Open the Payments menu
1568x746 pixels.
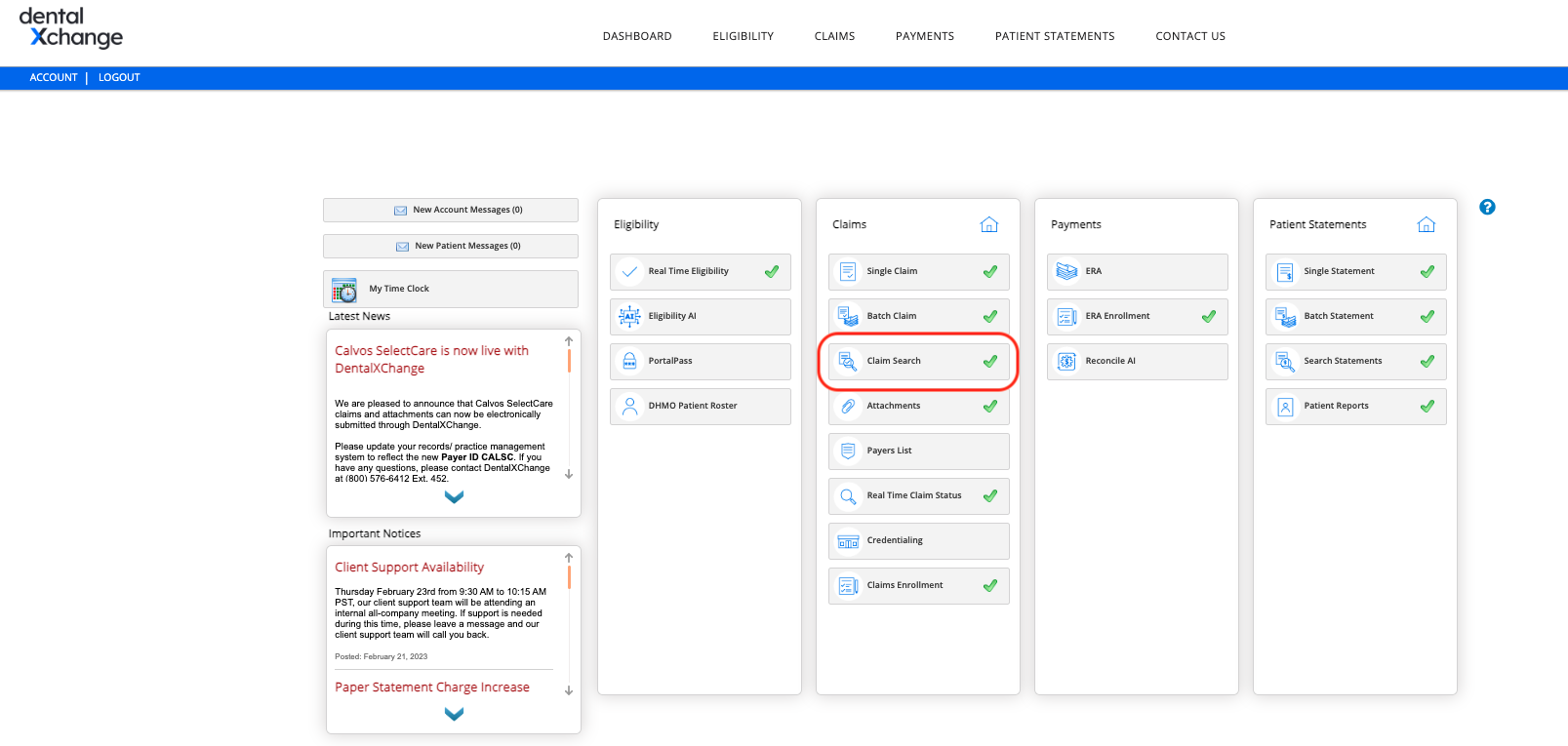(x=925, y=36)
